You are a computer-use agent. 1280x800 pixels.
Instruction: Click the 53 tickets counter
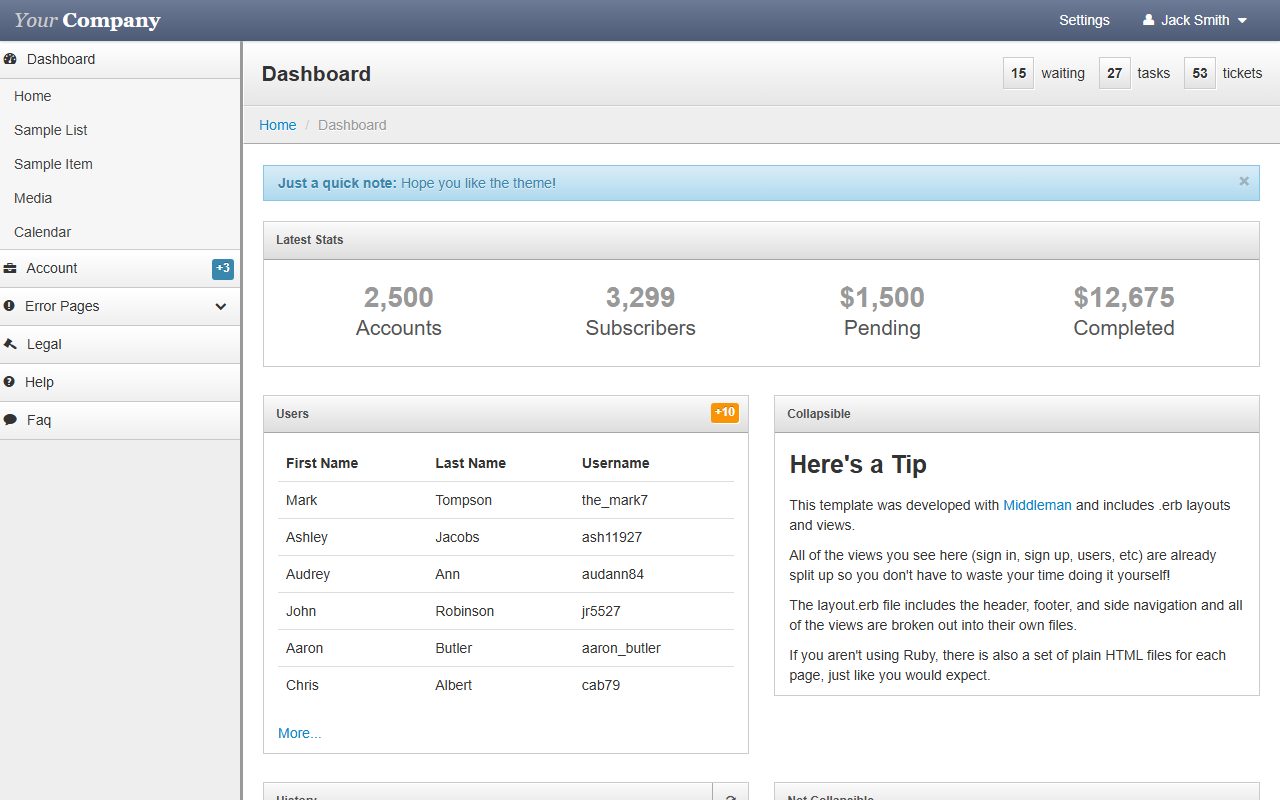pyautogui.click(x=1224, y=73)
